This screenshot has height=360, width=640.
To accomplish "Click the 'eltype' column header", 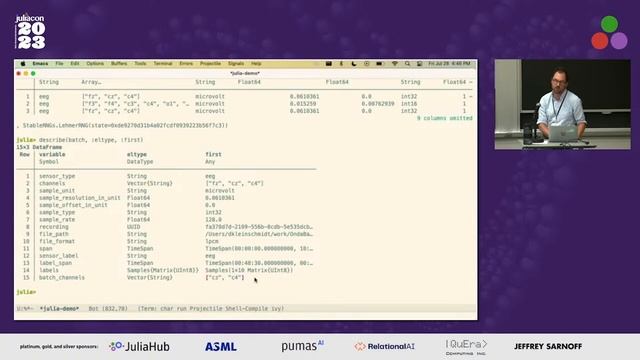I will 137,154.
